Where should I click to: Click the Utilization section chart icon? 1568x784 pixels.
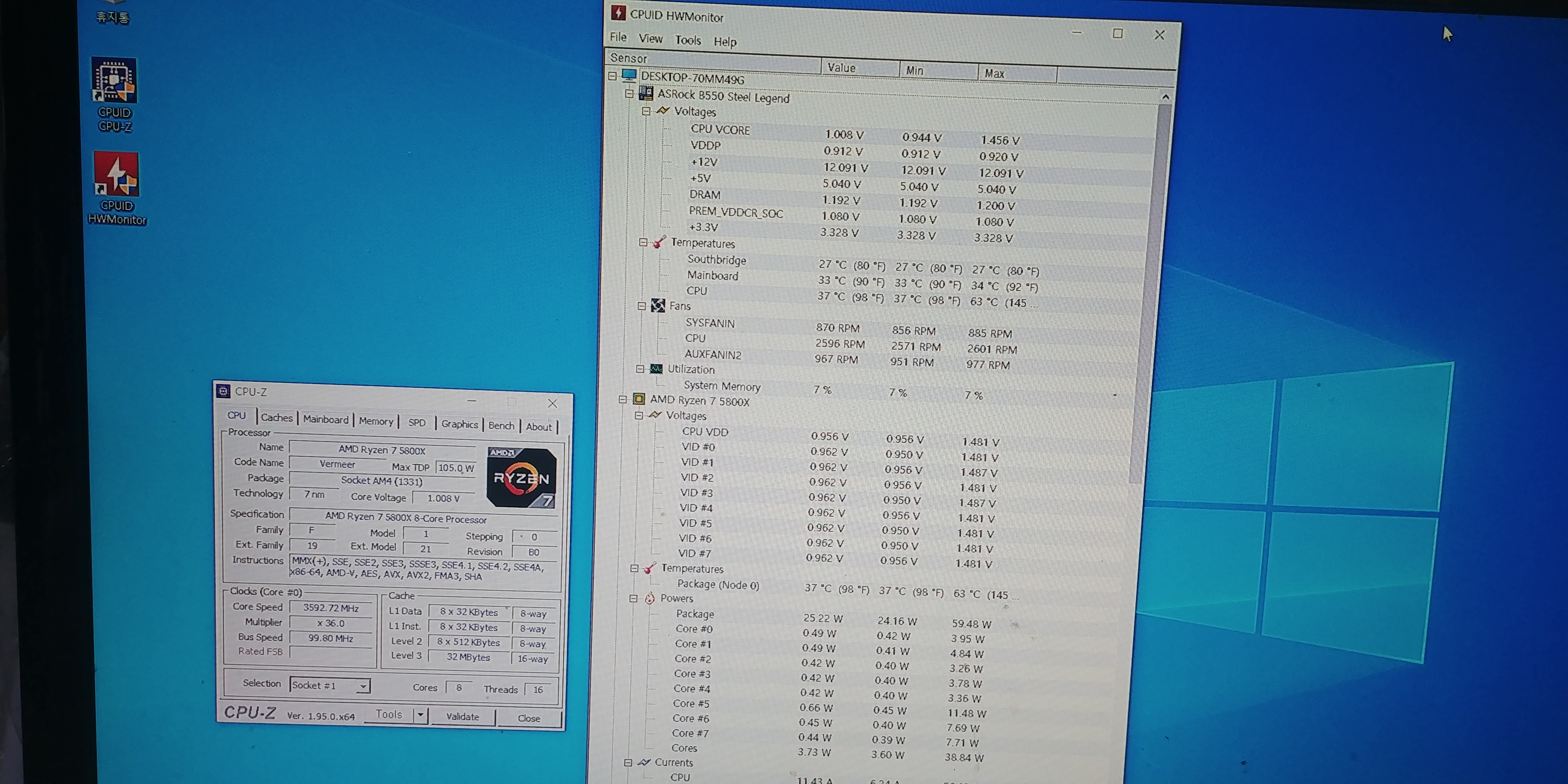click(x=655, y=368)
